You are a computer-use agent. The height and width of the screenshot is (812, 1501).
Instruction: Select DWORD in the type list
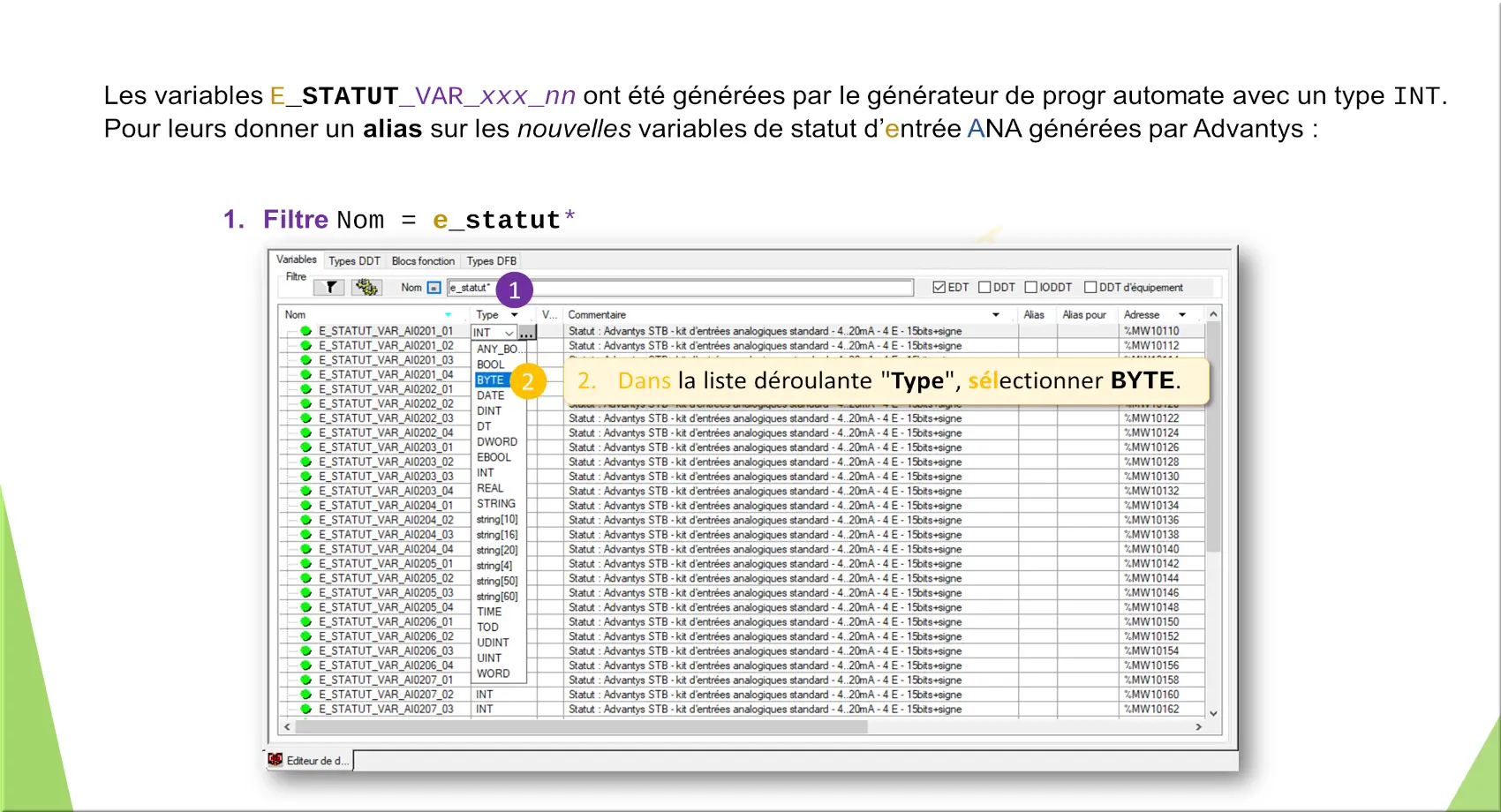coord(497,442)
